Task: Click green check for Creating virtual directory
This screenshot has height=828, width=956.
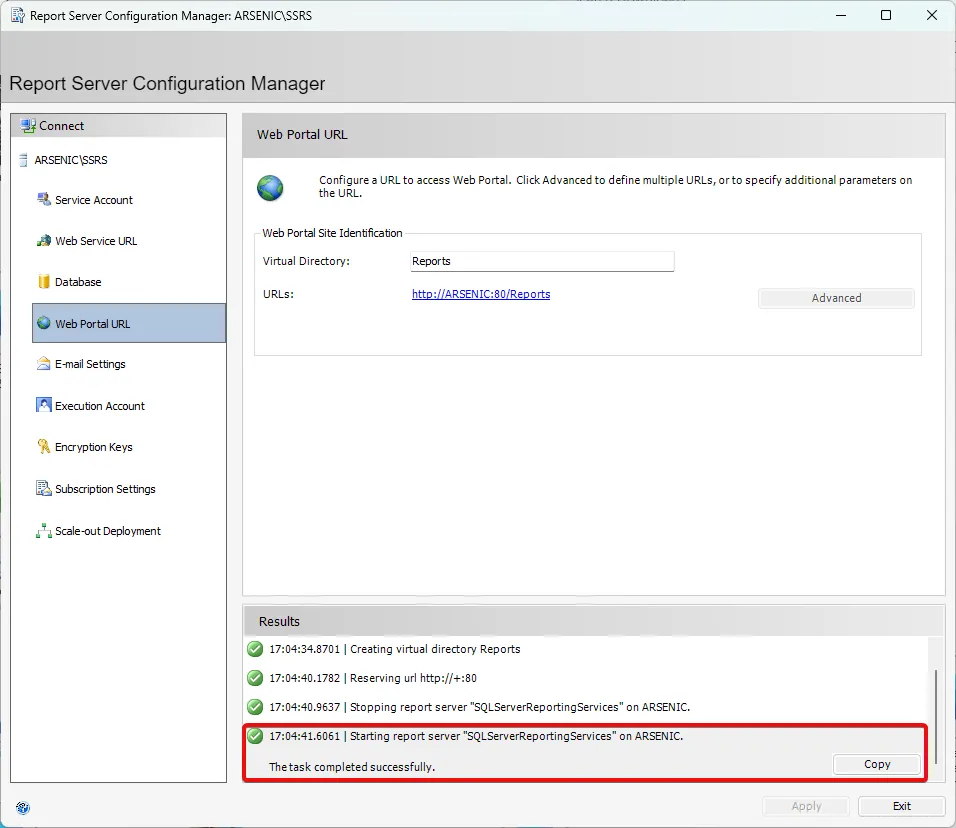Action: [x=255, y=649]
